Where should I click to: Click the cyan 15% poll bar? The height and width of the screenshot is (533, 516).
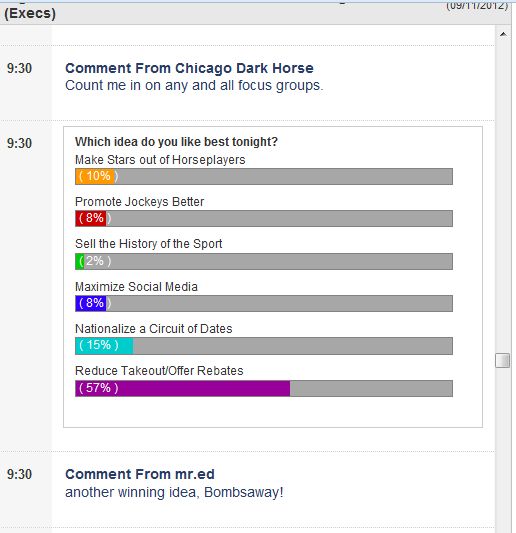coord(104,346)
